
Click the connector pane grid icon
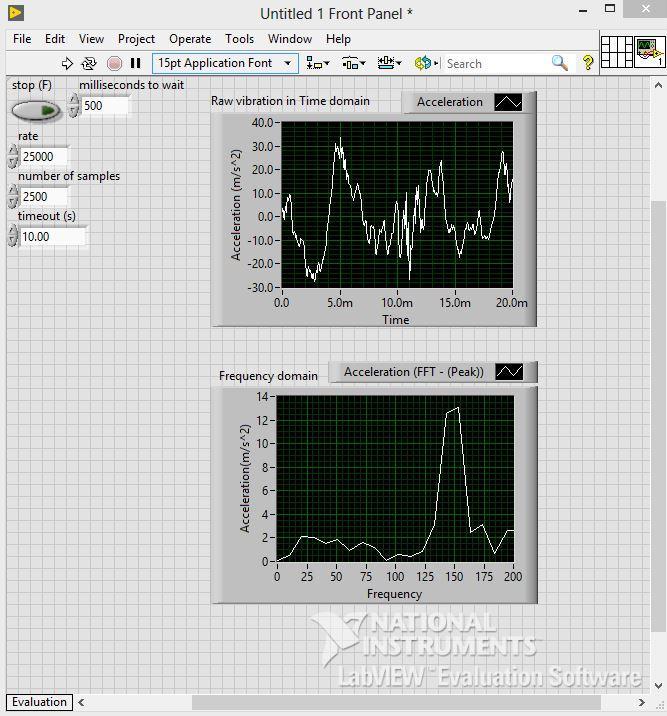coord(617,52)
